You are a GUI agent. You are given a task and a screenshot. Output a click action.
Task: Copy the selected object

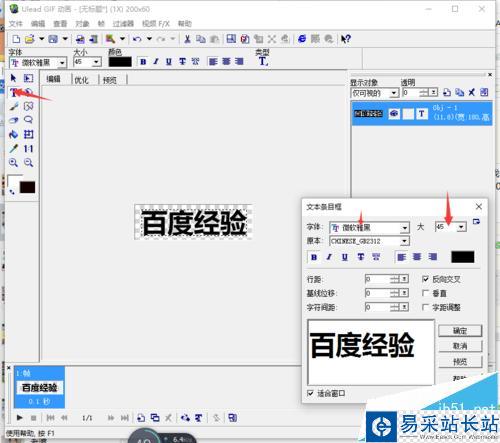pyautogui.click(x=201, y=39)
